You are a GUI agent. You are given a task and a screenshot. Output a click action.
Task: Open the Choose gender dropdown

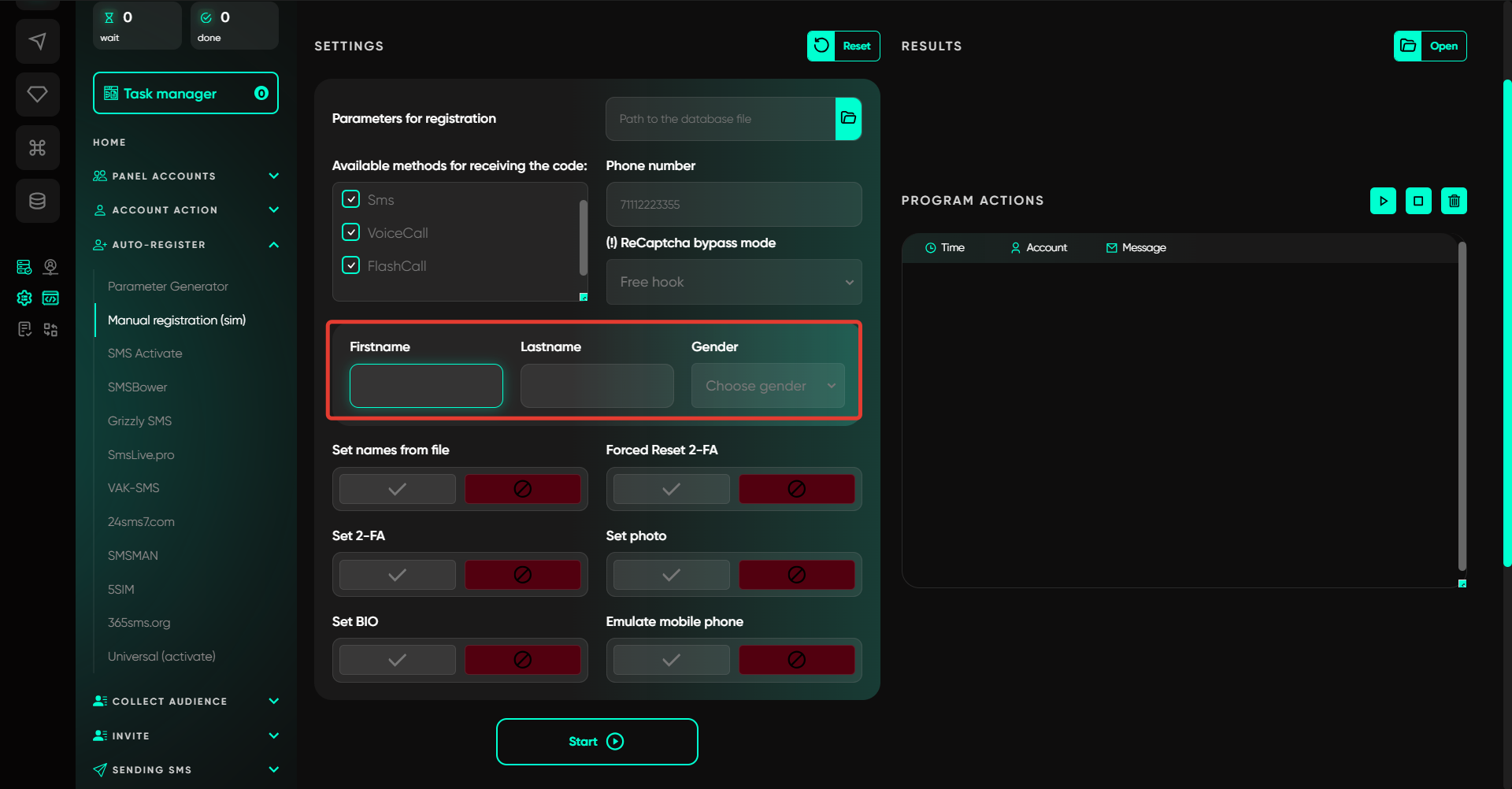(x=768, y=386)
